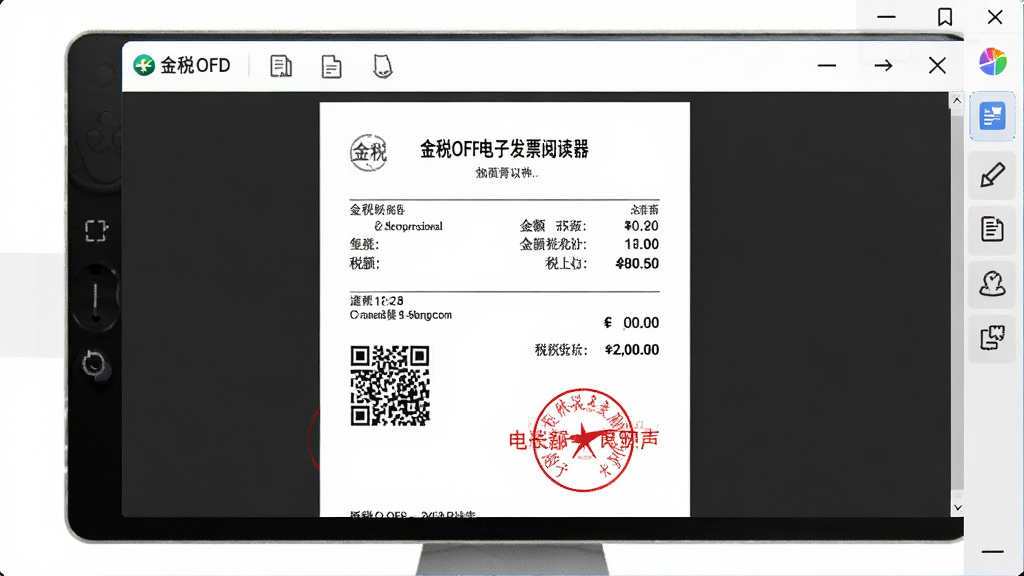Click the scrollbar down arrow
This screenshot has width=1024, height=576.
(x=957, y=507)
